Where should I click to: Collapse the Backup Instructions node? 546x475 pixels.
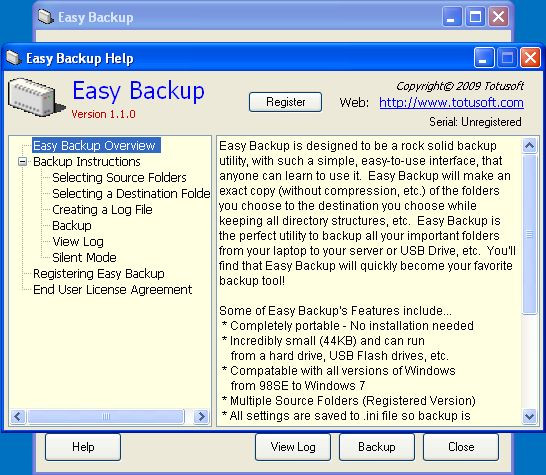22,162
